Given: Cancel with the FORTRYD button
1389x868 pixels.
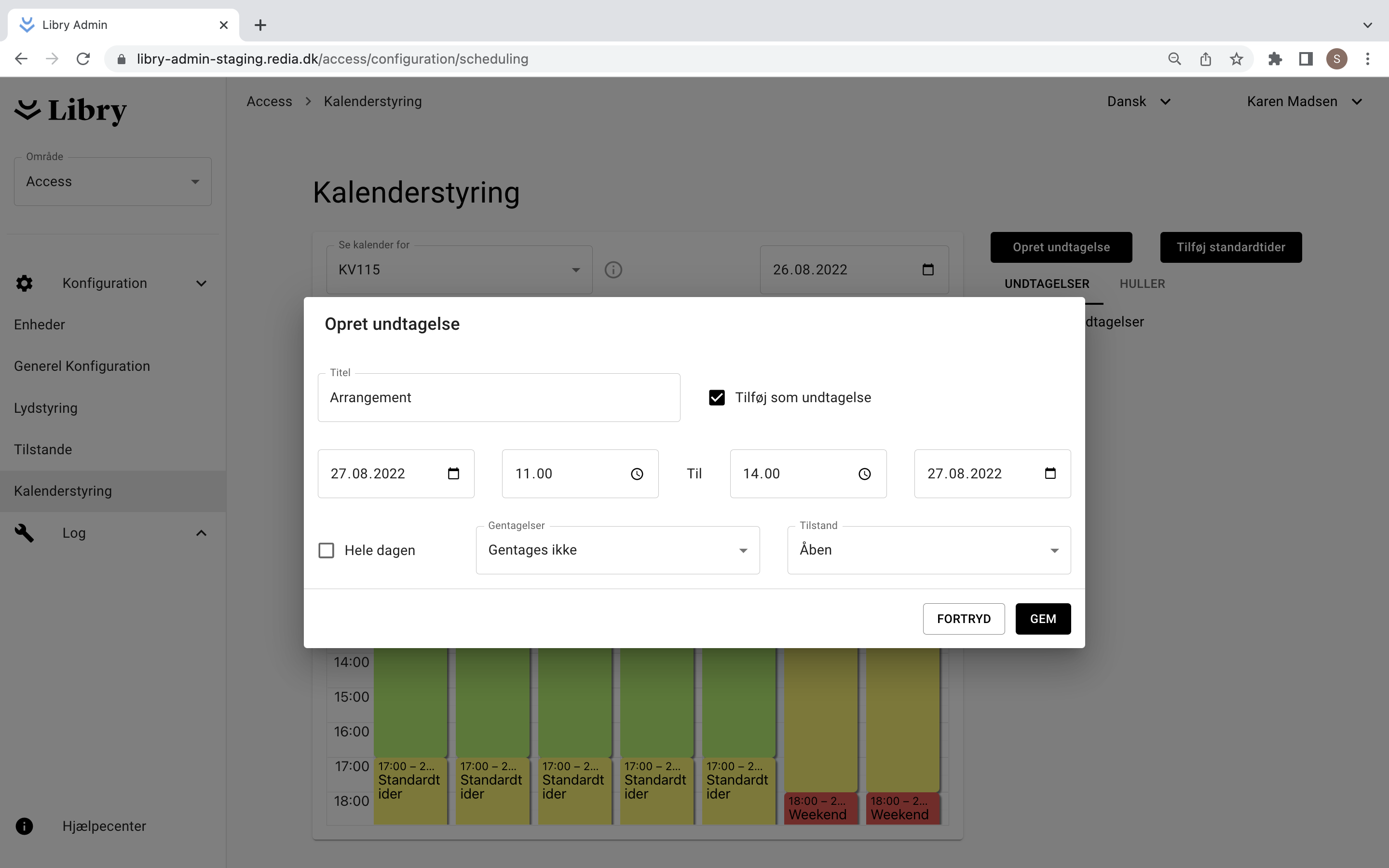Looking at the screenshot, I should pyautogui.click(x=963, y=619).
